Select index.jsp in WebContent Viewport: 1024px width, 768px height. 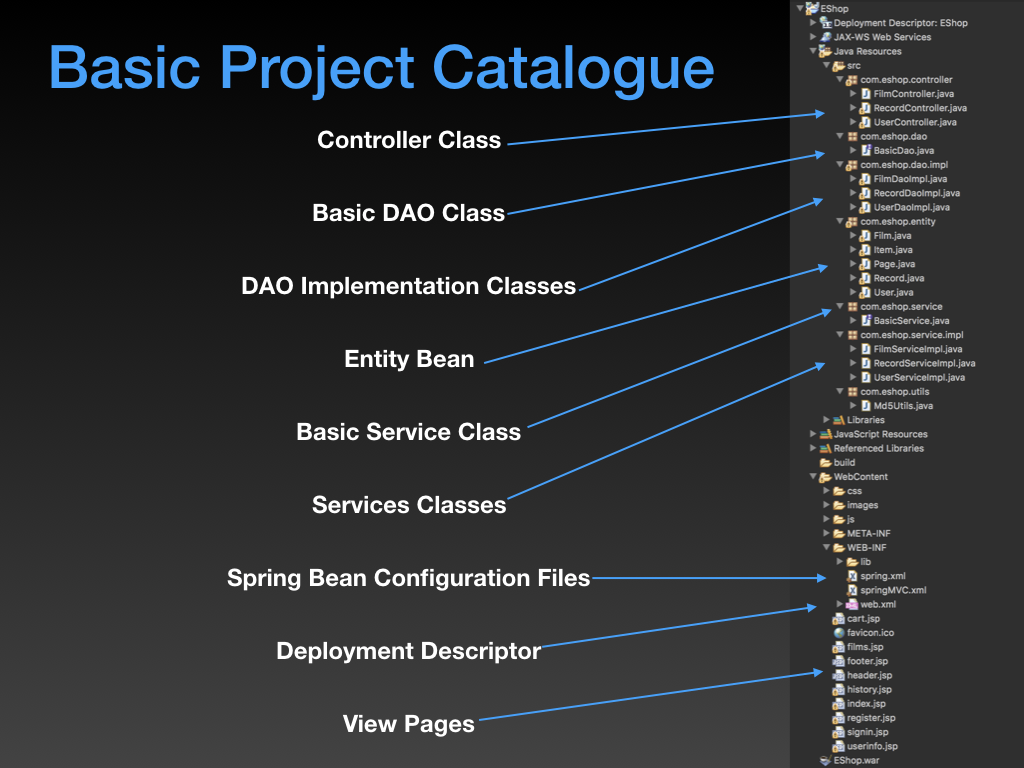coord(865,704)
